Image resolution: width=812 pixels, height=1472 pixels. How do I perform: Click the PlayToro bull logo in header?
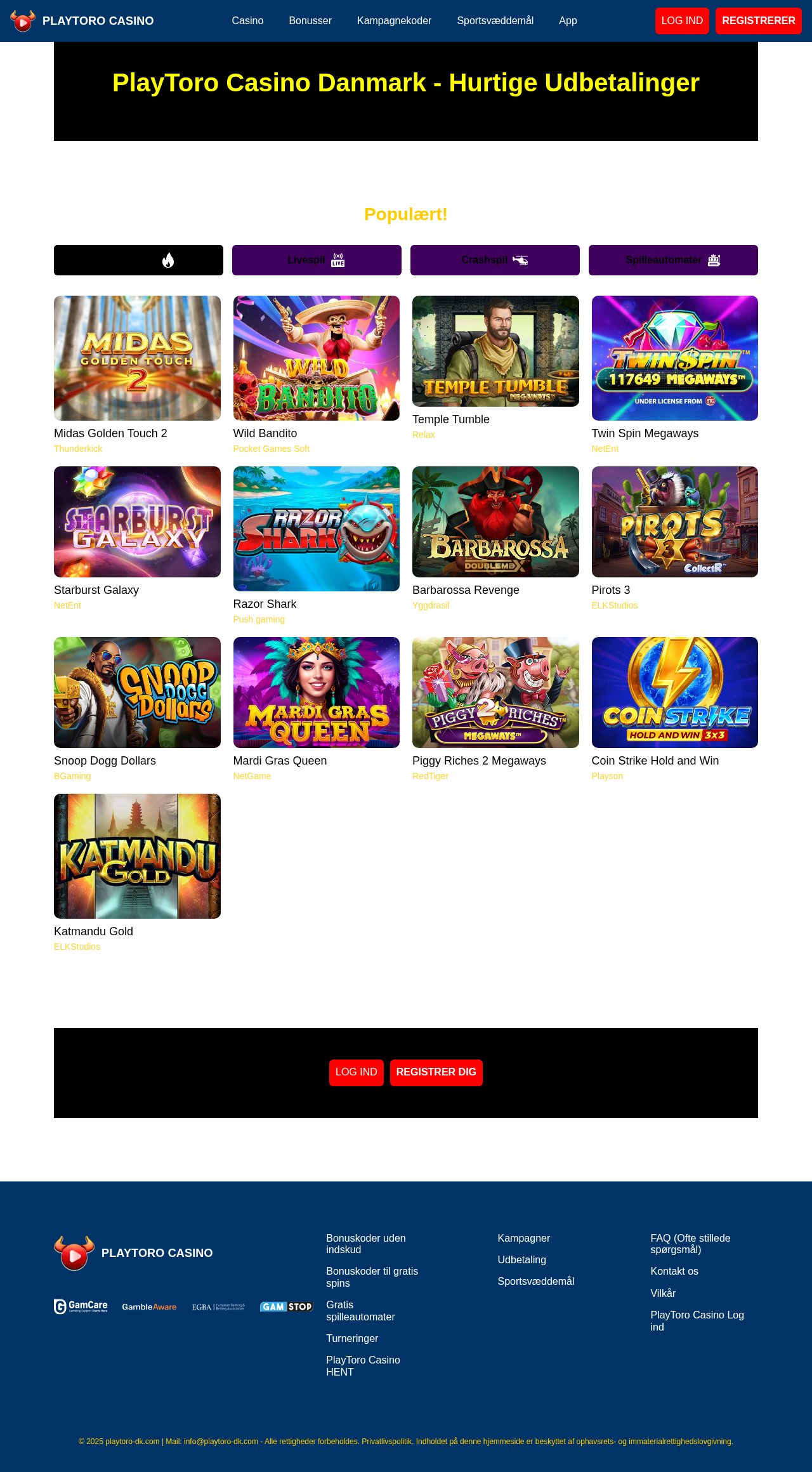point(23,21)
